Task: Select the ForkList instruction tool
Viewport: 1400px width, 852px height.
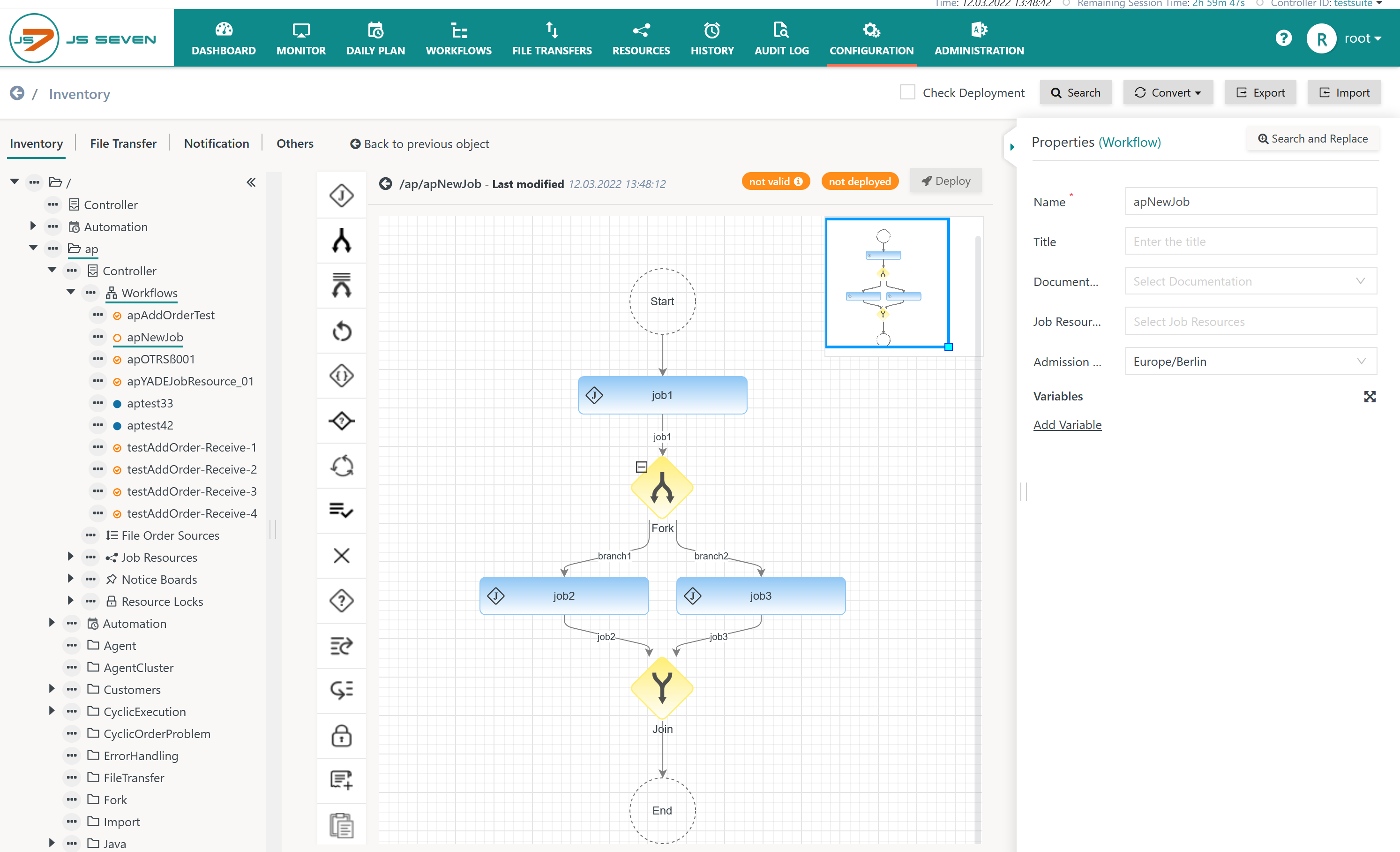Action: click(342, 285)
